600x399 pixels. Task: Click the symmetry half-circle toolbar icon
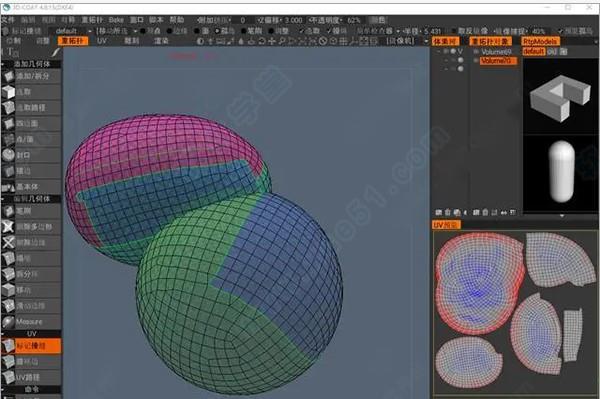[x=200, y=41]
